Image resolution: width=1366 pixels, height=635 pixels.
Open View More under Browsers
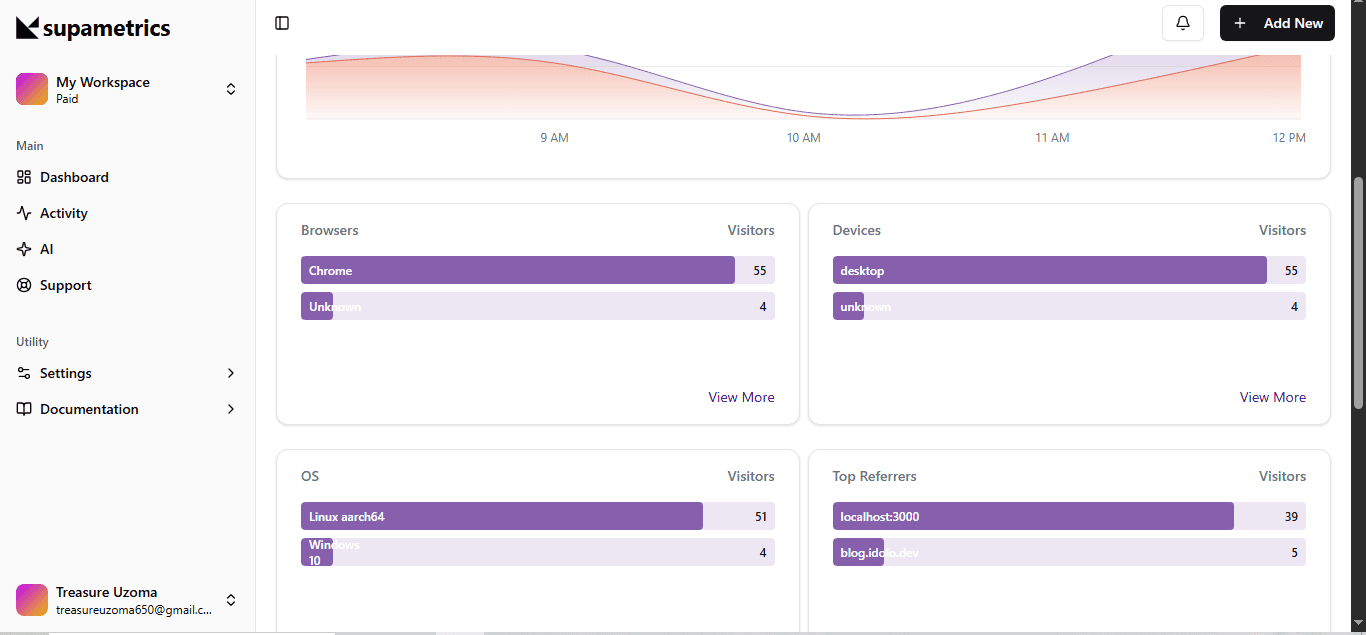point(741,397)
